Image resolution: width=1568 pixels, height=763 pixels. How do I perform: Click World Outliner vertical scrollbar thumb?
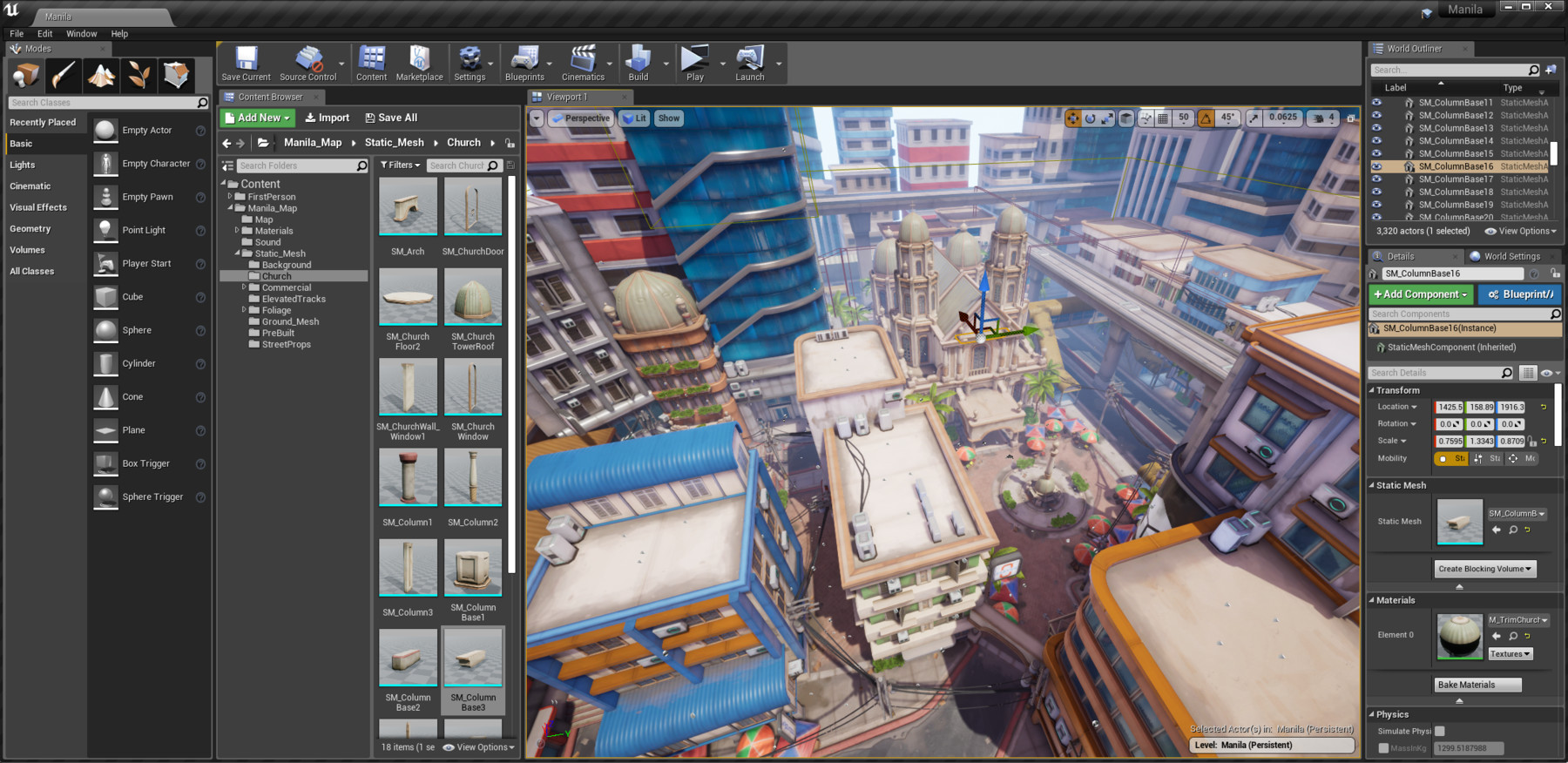point(1553,154)
